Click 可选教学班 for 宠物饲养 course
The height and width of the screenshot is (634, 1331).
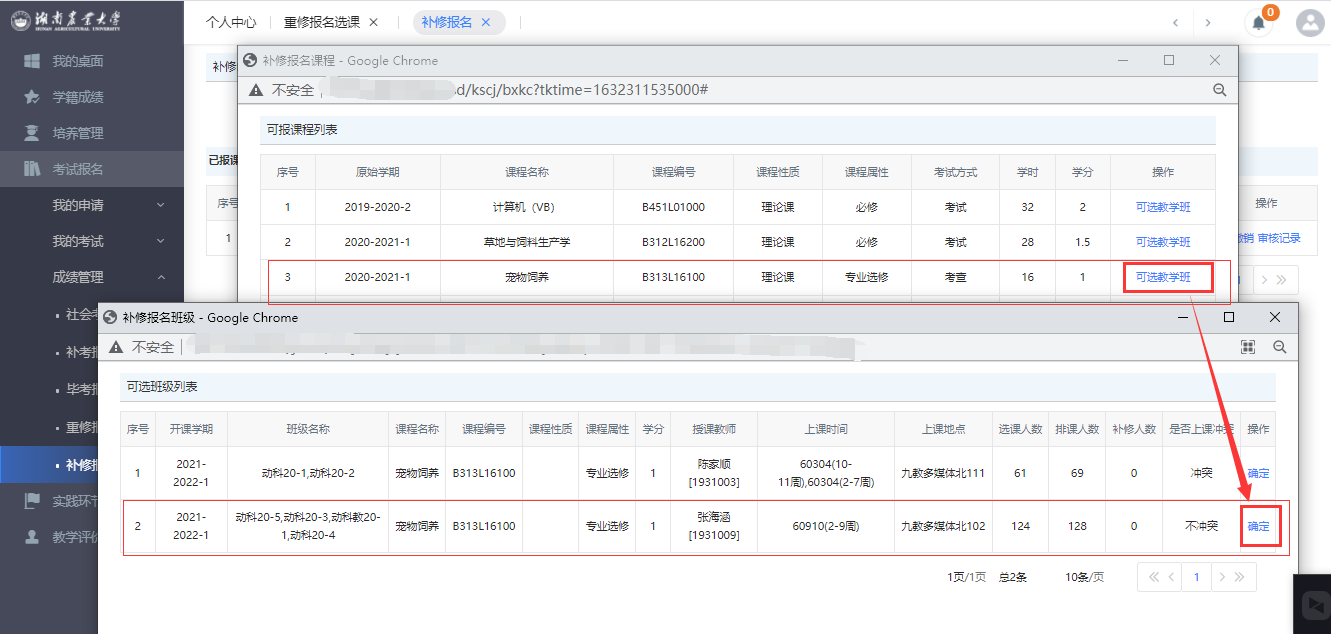click(1163, 277)
